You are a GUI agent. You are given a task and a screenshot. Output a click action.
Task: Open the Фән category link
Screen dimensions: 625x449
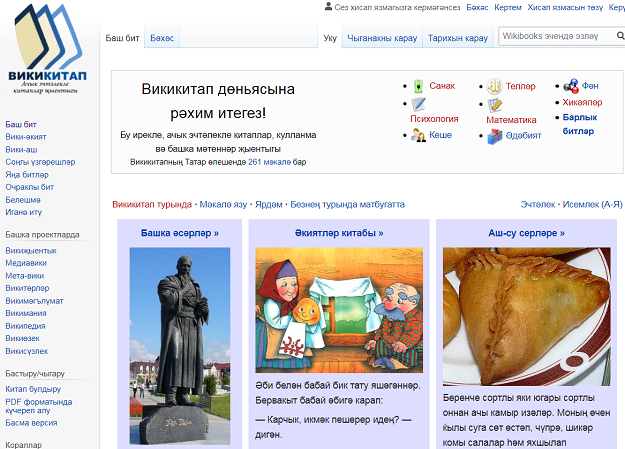[x=590, y=86]
